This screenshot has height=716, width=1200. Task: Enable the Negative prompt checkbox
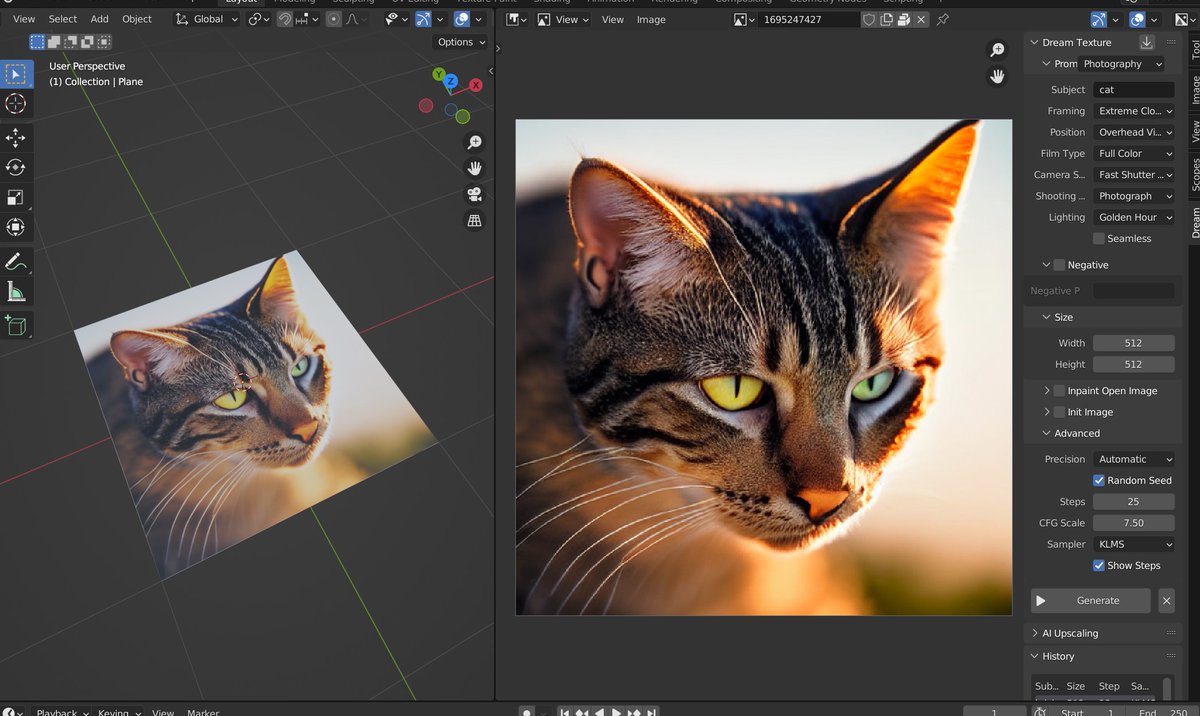(x=1060, y=265)
